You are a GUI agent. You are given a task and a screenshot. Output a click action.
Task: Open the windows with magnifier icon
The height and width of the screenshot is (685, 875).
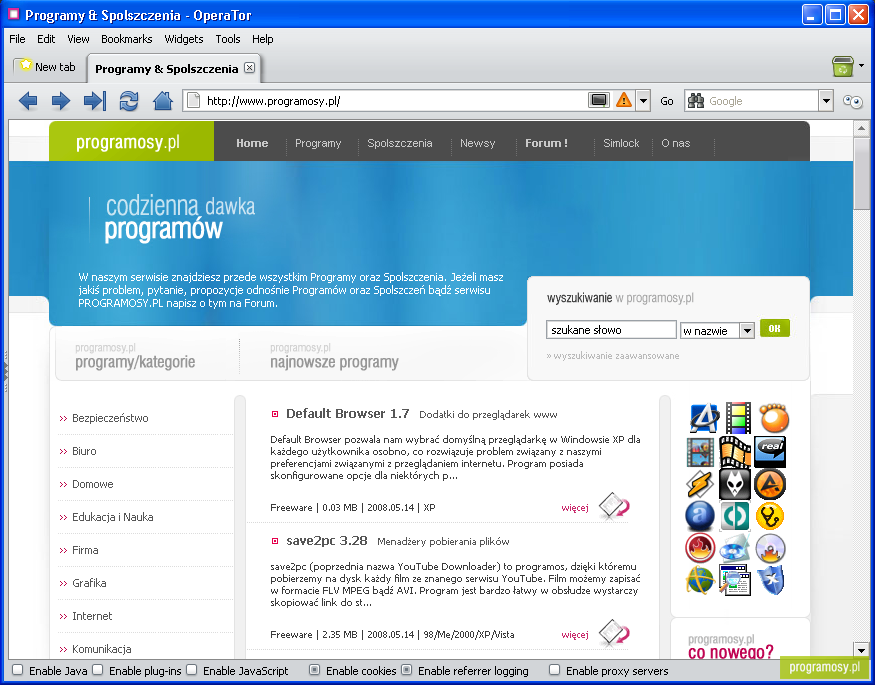pyautogui.click(x=735, y=580)
